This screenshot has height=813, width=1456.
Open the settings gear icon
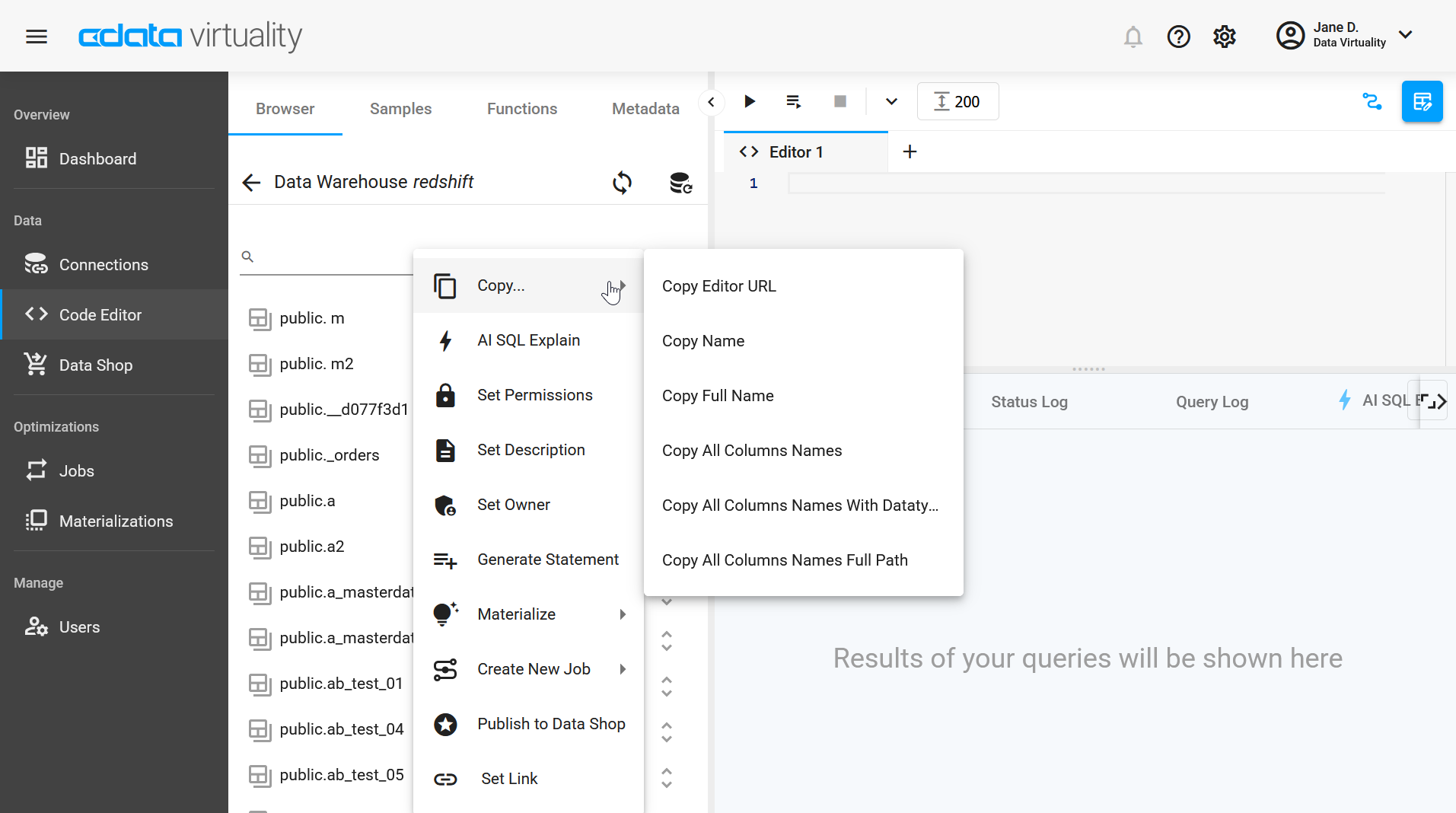1224,36
